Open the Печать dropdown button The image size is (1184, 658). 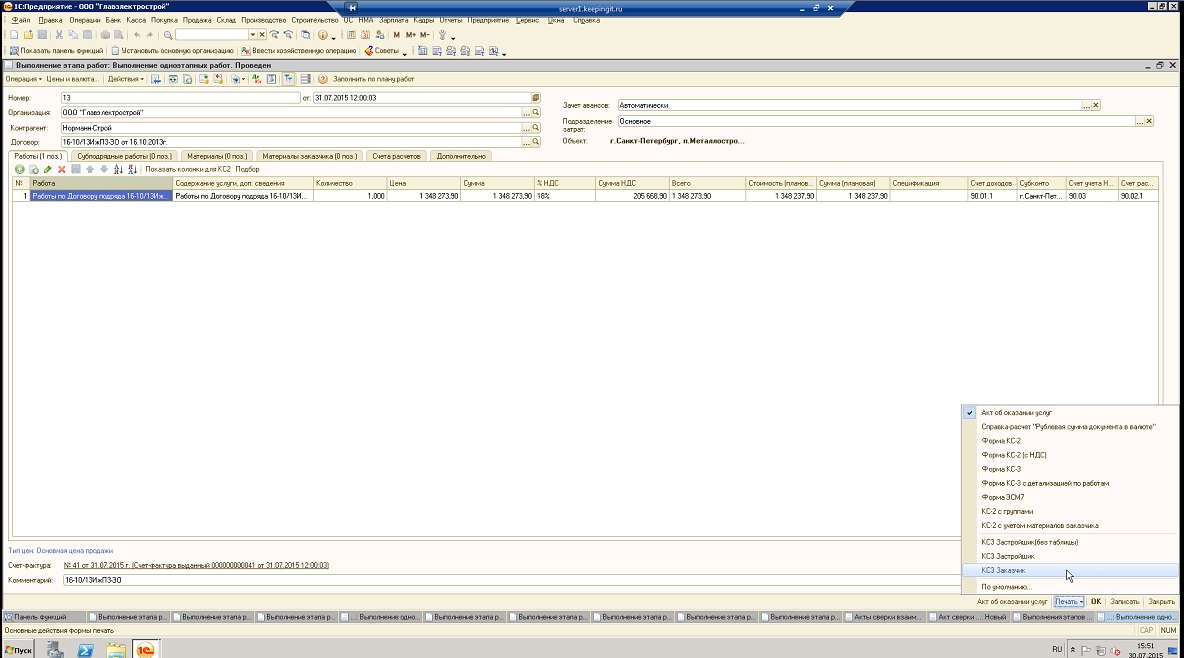pos(1069,602)
